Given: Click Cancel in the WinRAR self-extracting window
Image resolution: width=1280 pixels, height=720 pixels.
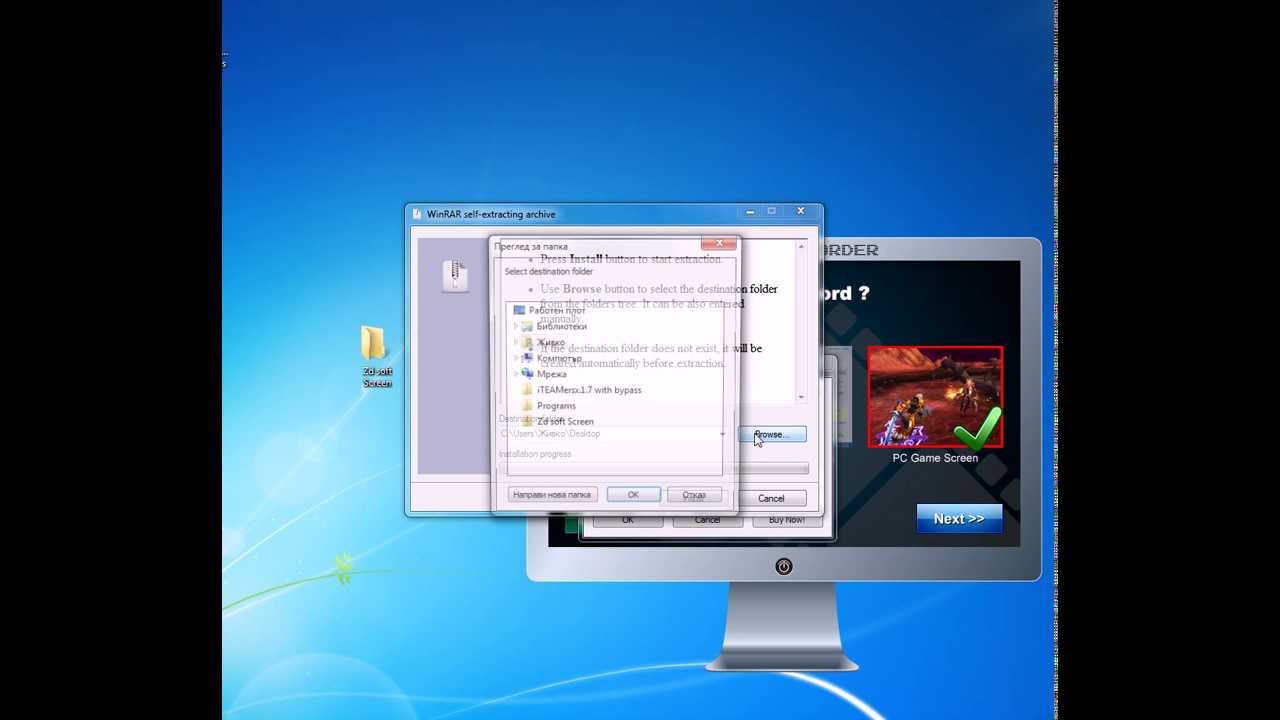Looking at the screenshot, I should [771, 498].
